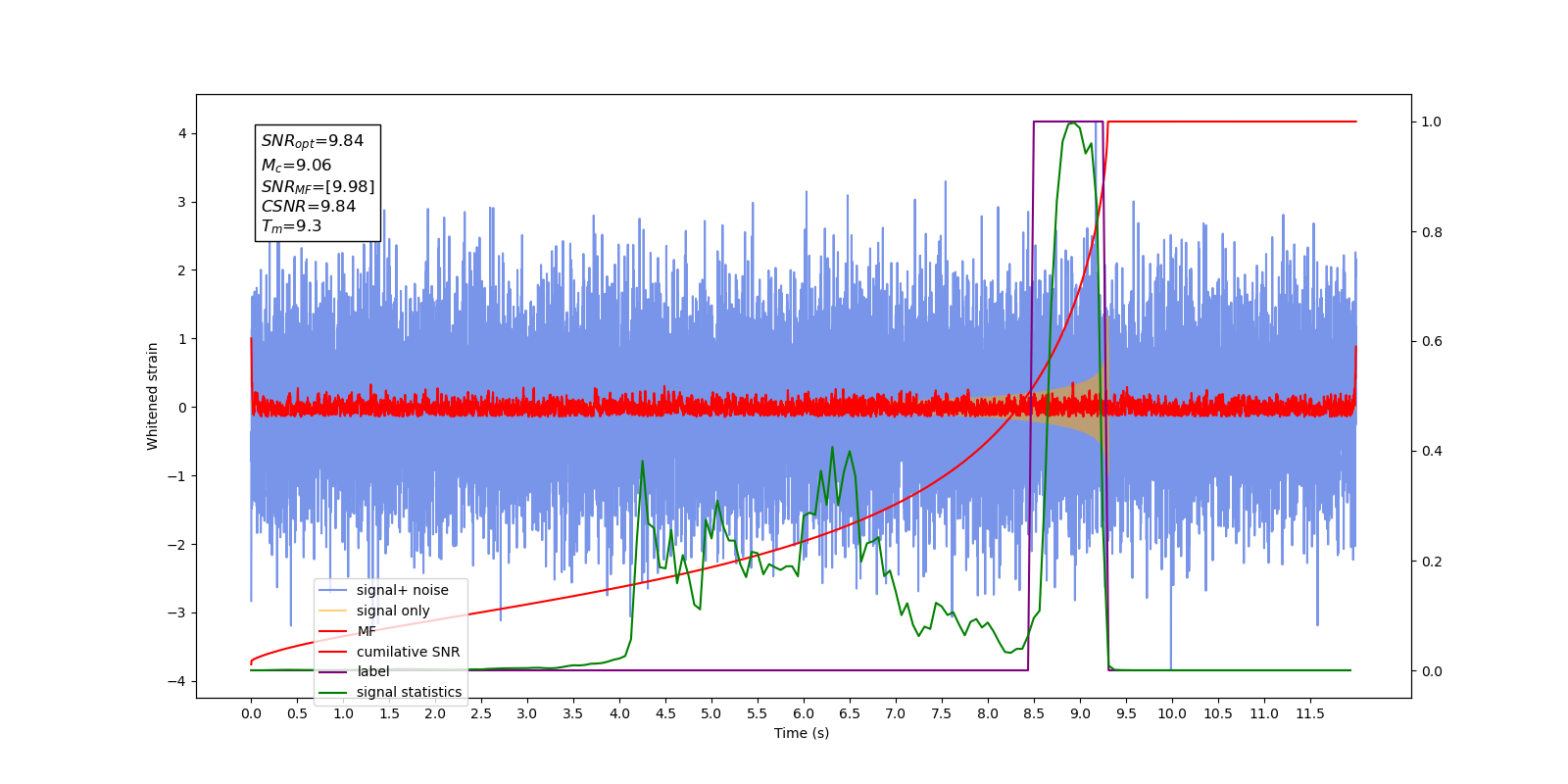The image size is (1568, 784).
Task: Click the SNRopt=9.84 annotation text
Action: point(313,141)
